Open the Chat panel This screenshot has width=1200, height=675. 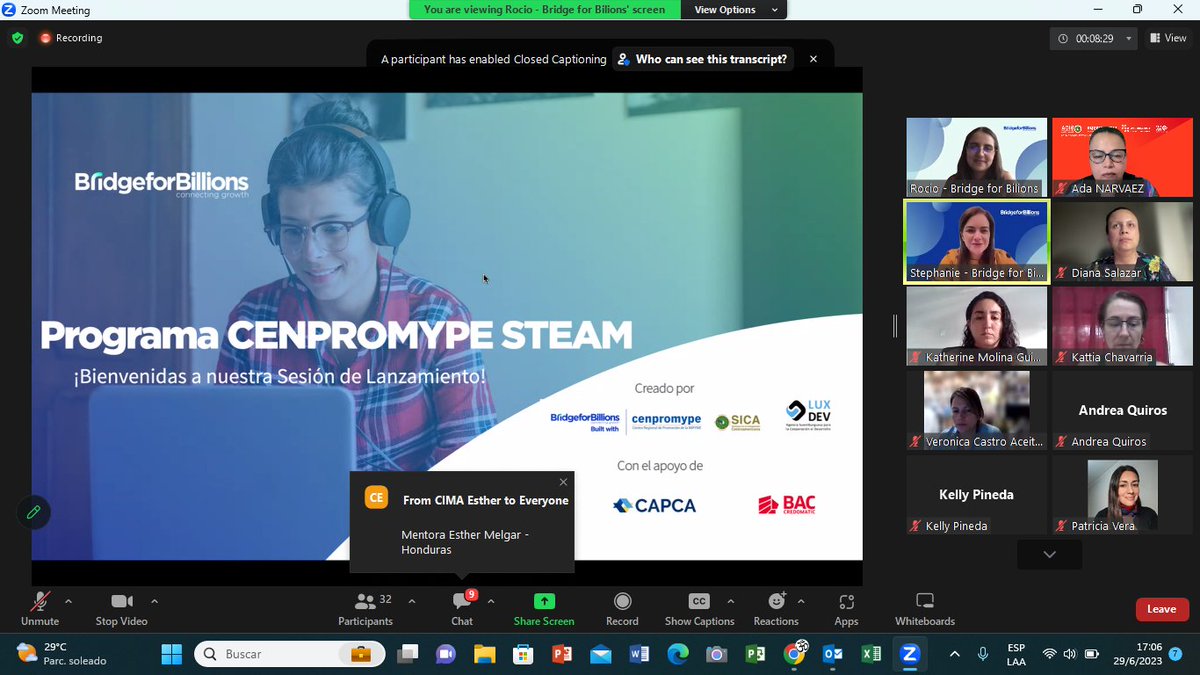(x=462, y=608)
